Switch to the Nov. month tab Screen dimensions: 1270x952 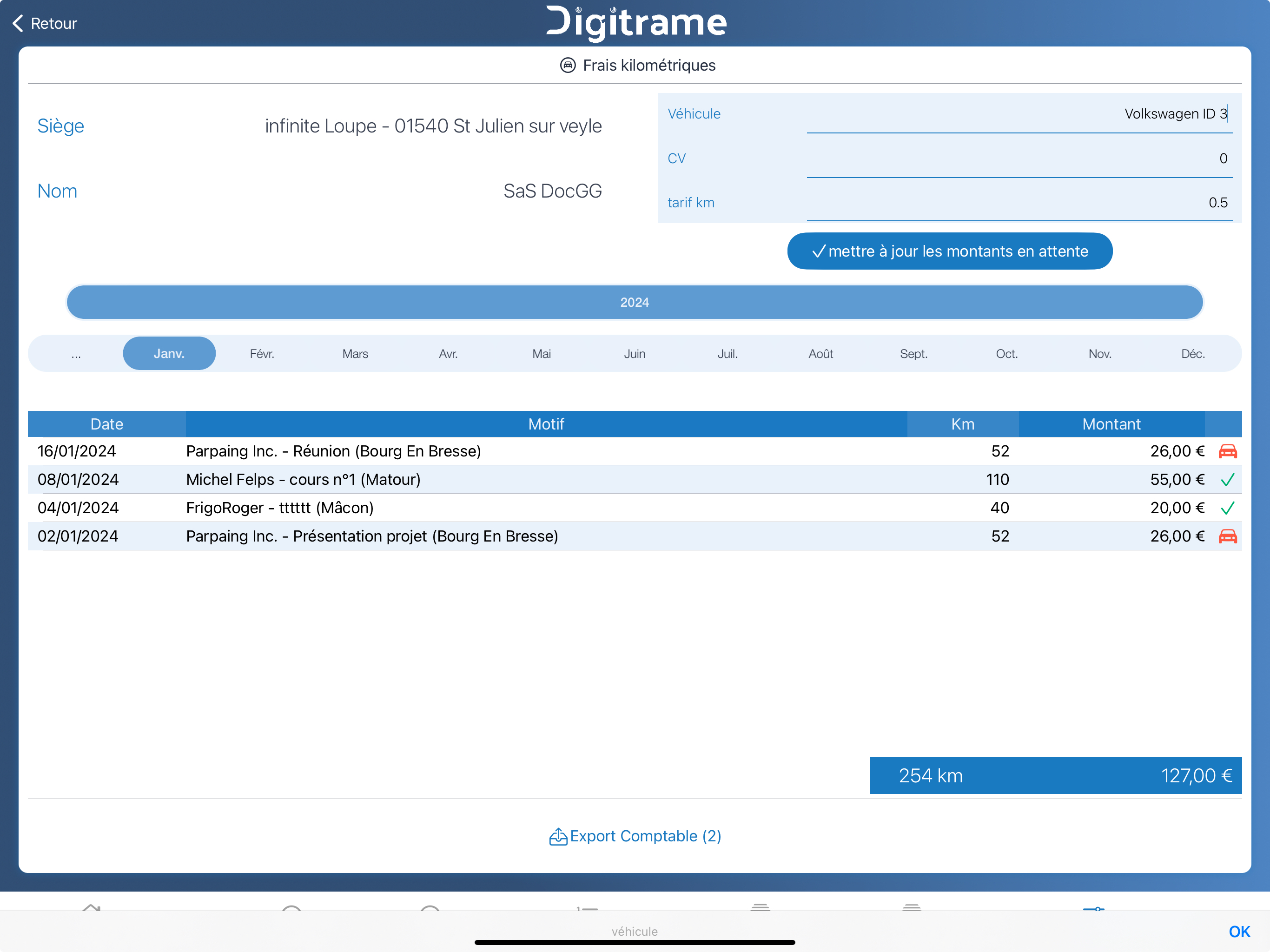pyautogui.click(x=1099, y=354)
